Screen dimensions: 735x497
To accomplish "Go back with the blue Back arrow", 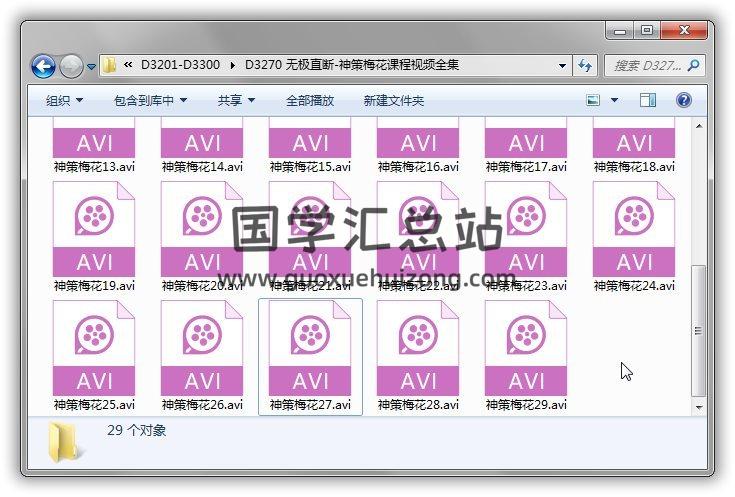I will click(43, 66).
